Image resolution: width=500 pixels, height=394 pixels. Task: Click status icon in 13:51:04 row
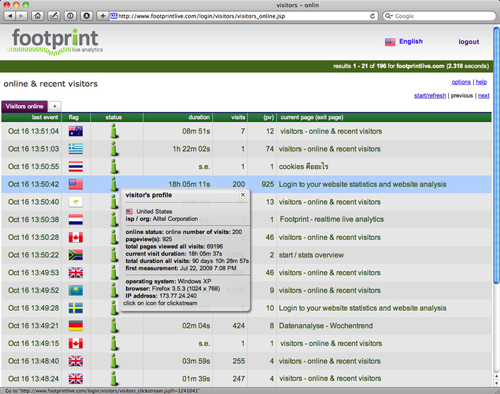tap(114, 131)
